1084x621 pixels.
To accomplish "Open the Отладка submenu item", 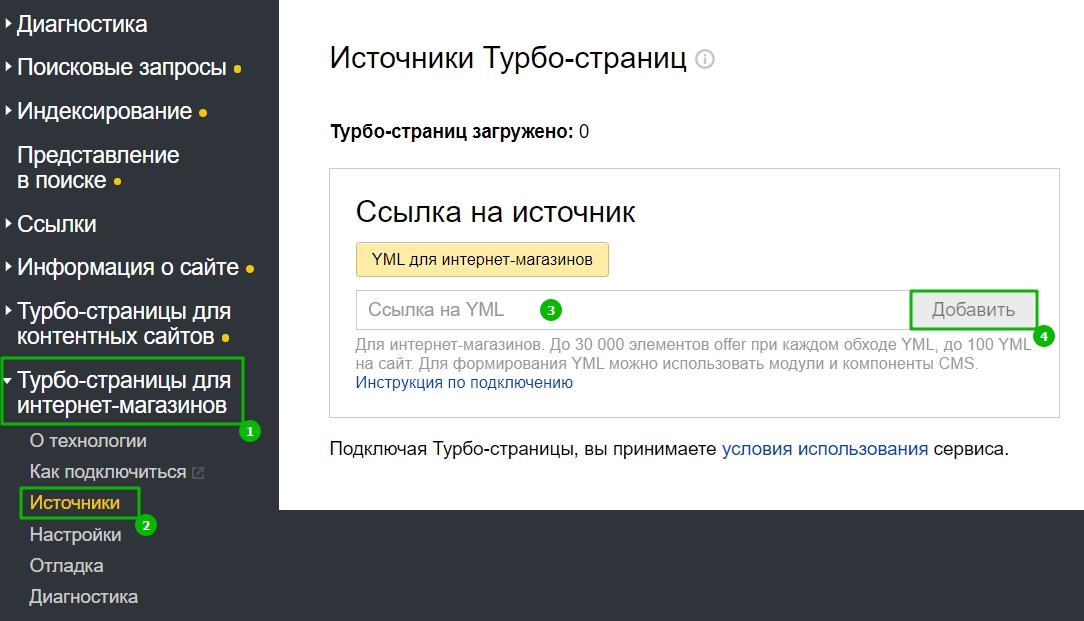I will (x=67, y=566).
